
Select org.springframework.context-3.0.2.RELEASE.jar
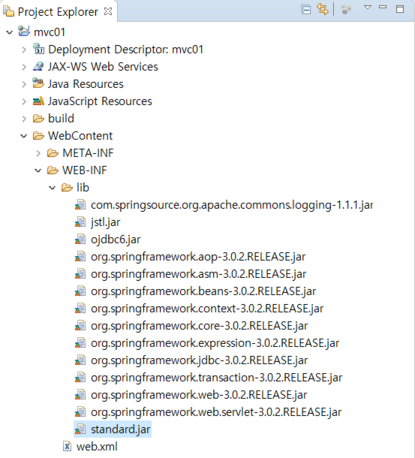pyautogui.click(x=207, y=309)
